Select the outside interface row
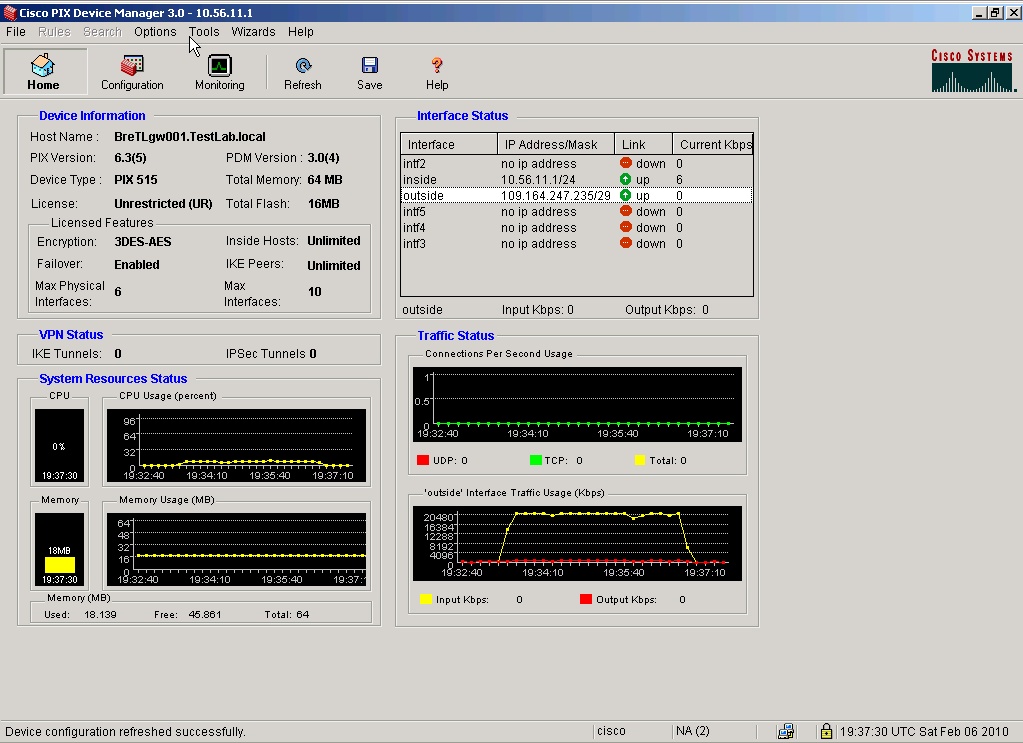Viewport: 1023px width, 743px height. point(575,196)
